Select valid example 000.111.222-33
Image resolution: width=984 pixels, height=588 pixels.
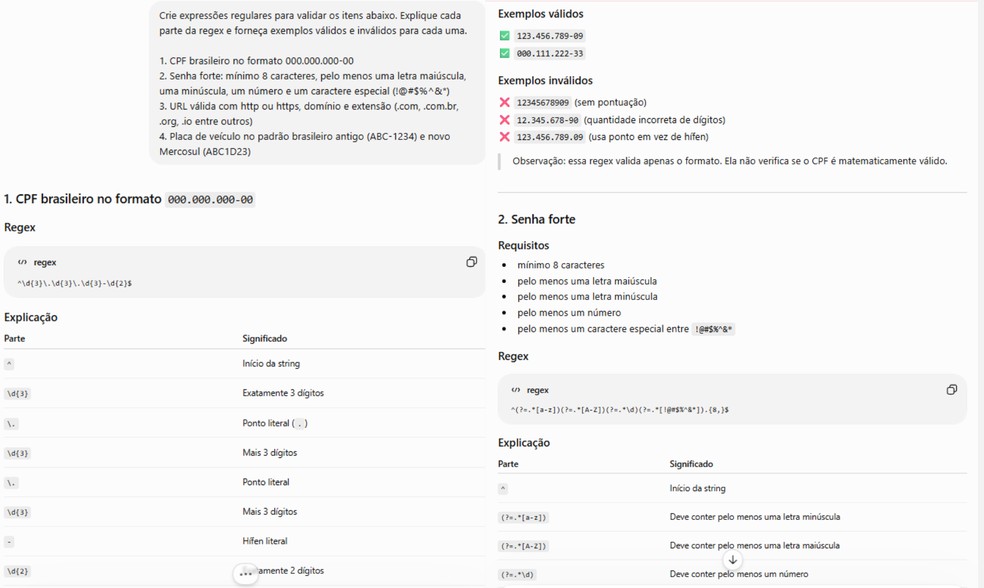coord(550,53)
